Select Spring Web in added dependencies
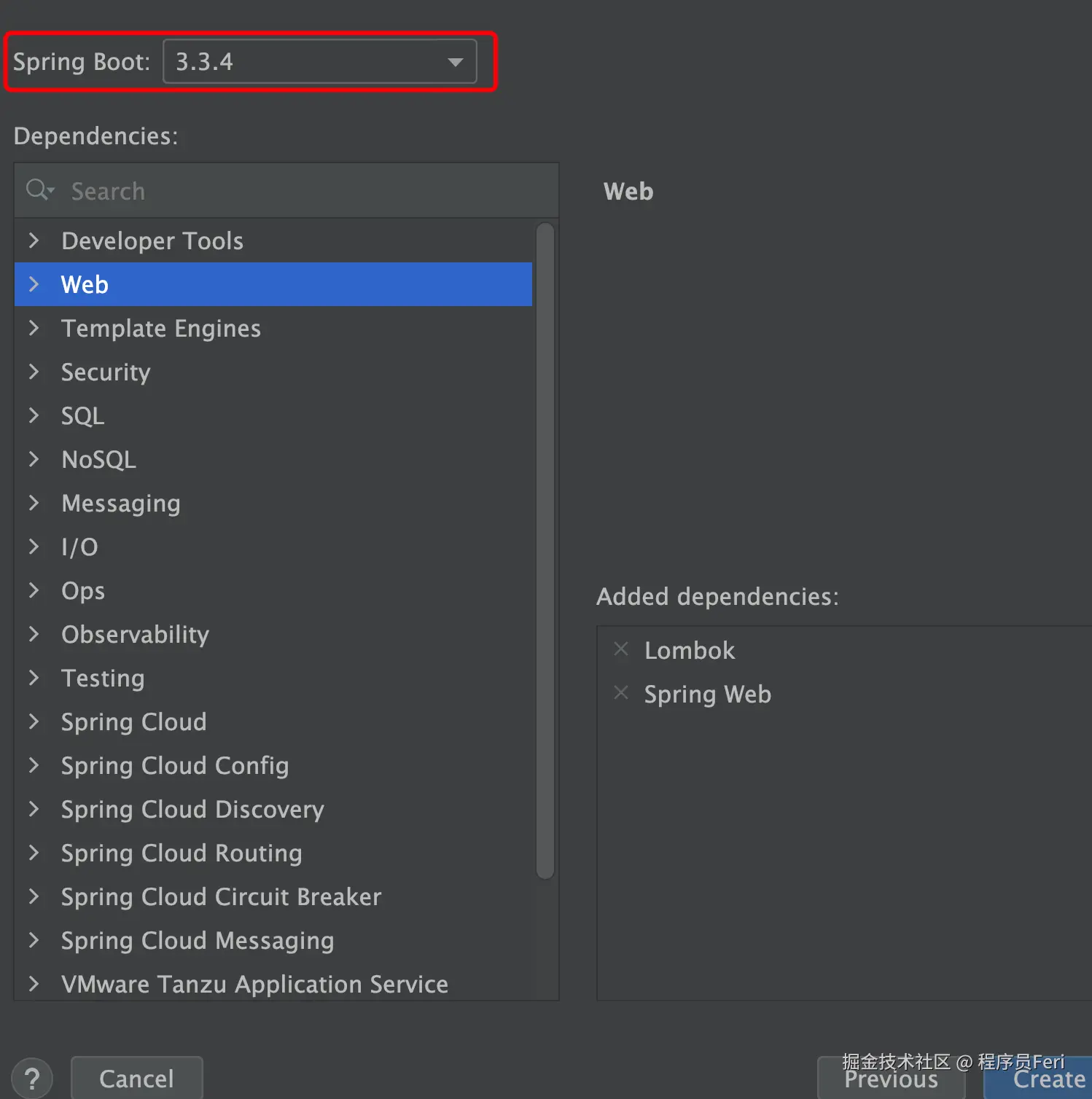This screenshot has height=1099, width=1092. click(x=708, y=695)
